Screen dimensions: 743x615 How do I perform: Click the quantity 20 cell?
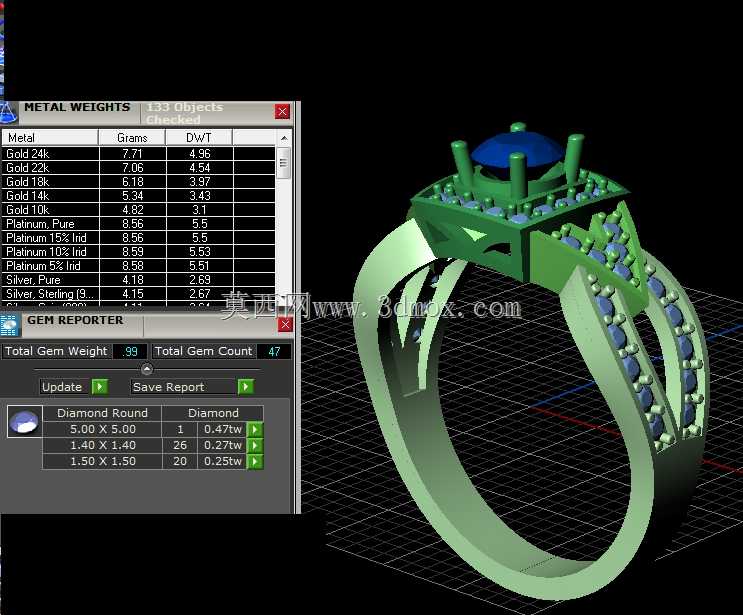tap(180, 461)
